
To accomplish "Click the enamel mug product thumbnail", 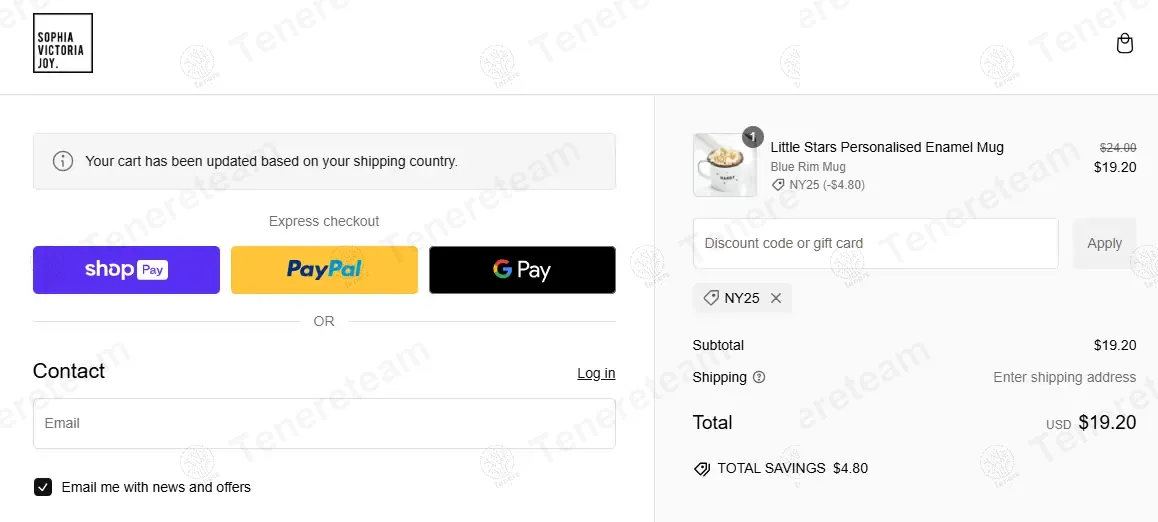I will (725, 166).
